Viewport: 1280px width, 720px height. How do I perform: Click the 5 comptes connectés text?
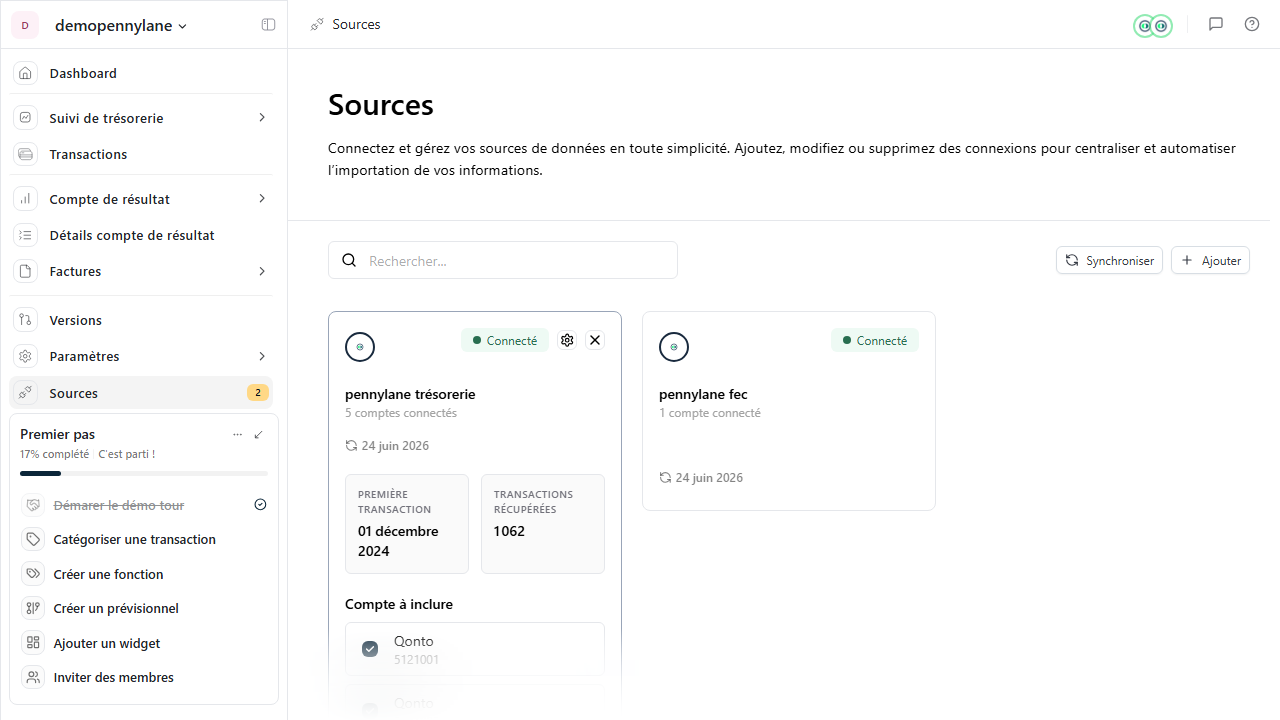click(x=401, y=413)
